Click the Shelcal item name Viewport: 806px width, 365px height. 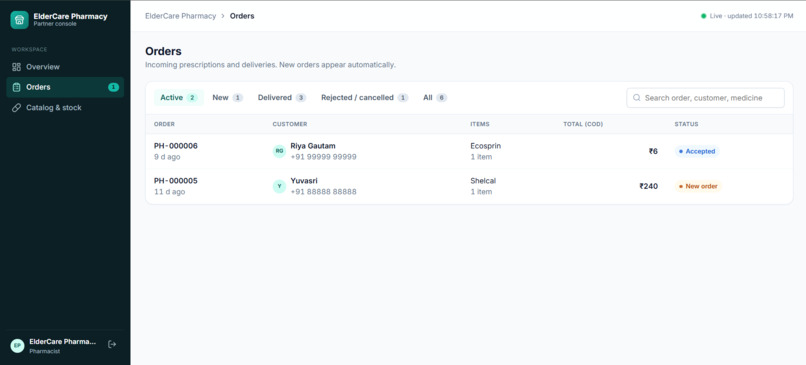tap(483, 181)
